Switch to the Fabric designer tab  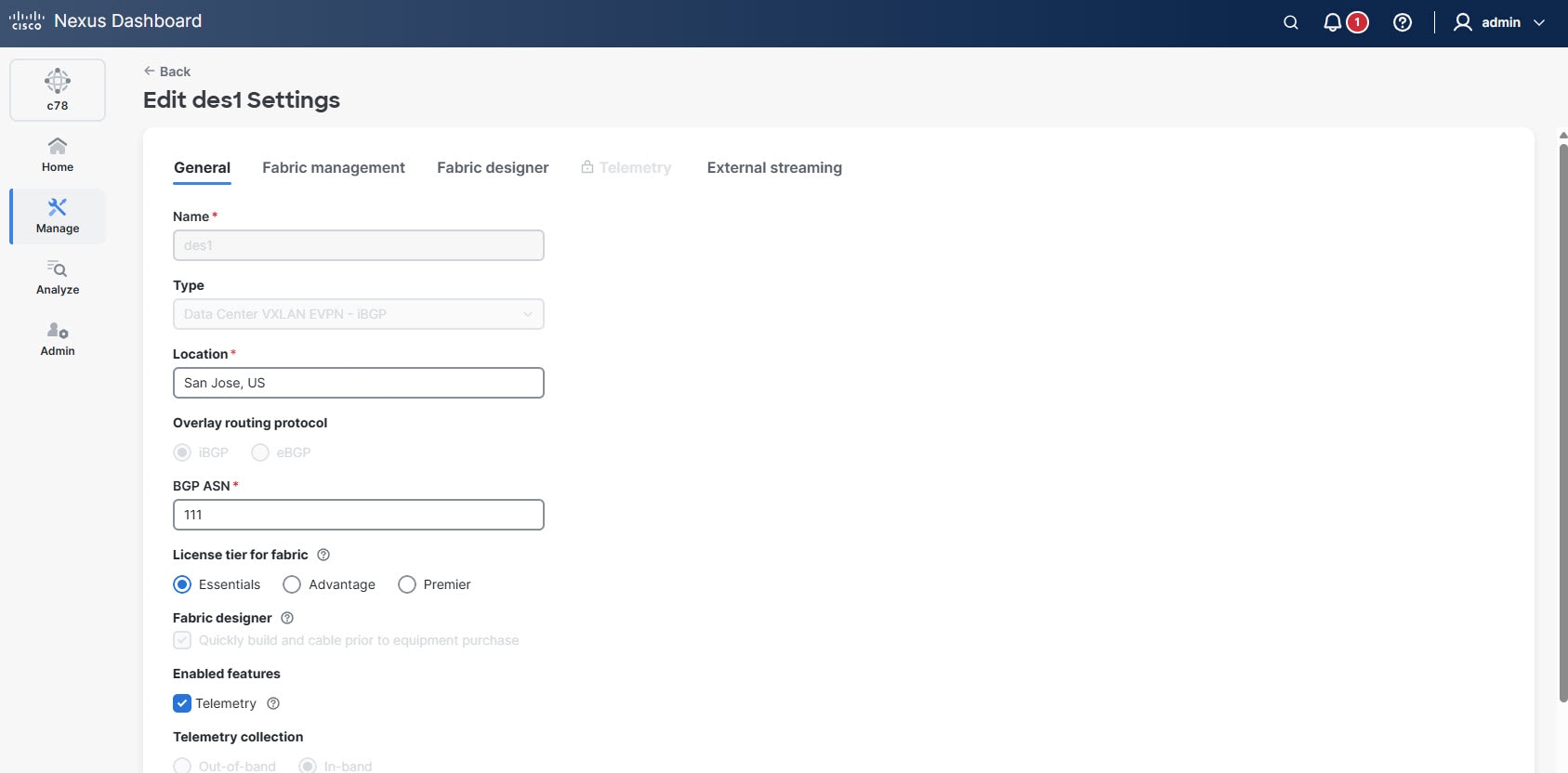(493, 167)
